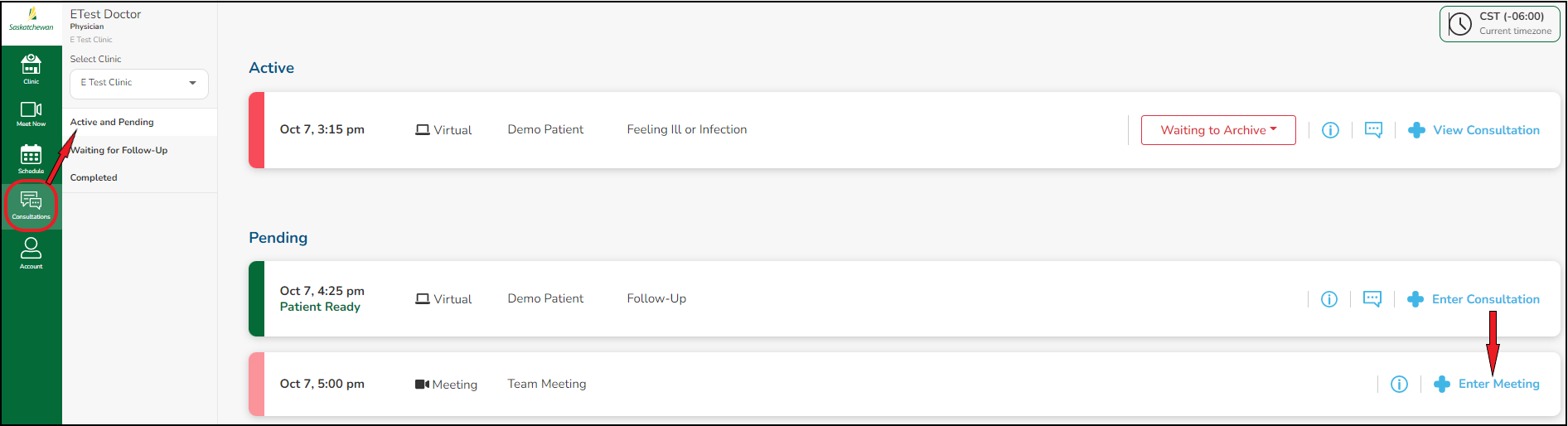This screenshot has height=426, width=1568.
Task: Open the Schedule calendar icon
Action: tap(31, 158)
